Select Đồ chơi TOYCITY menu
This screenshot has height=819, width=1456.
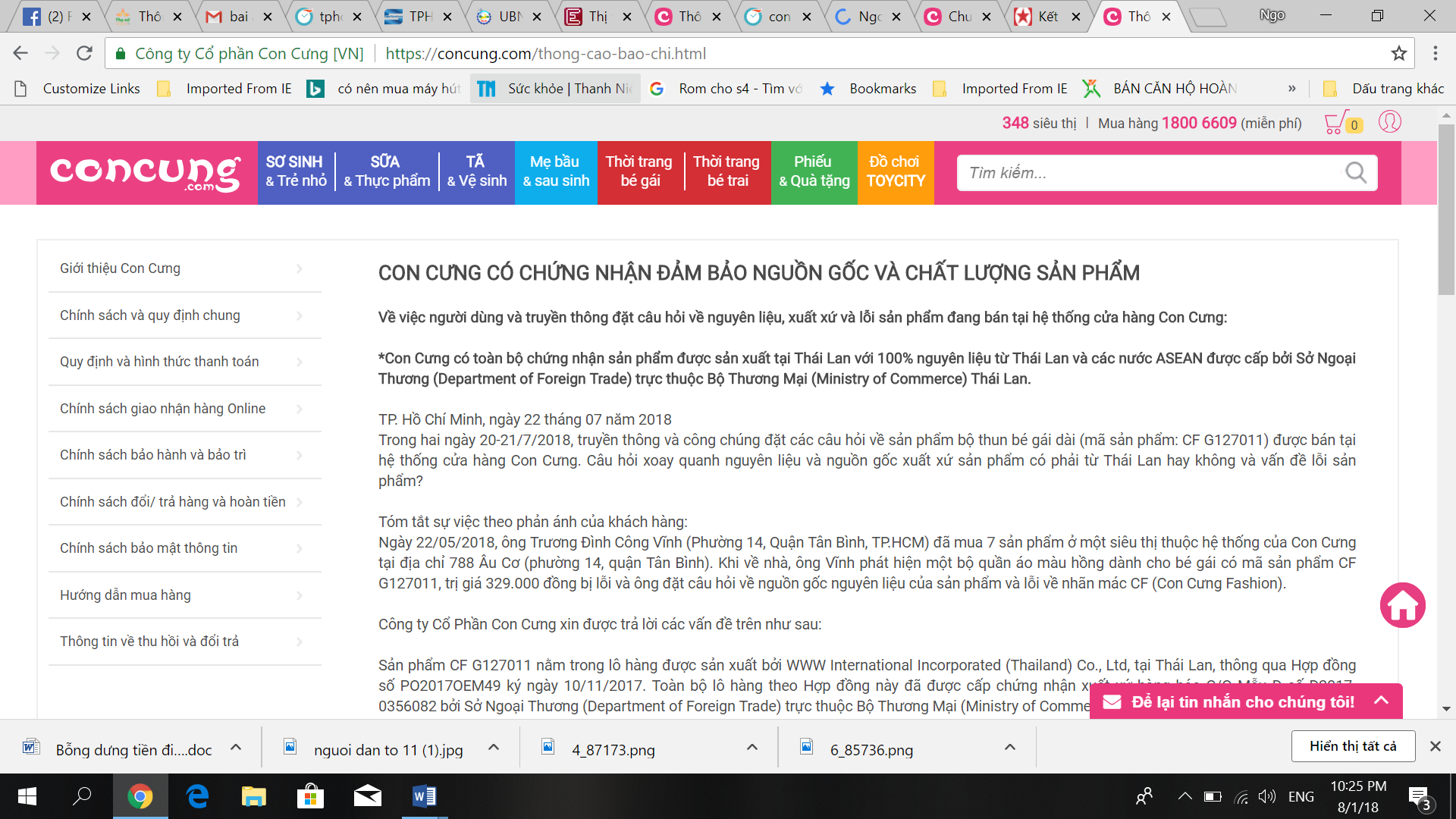896,171
